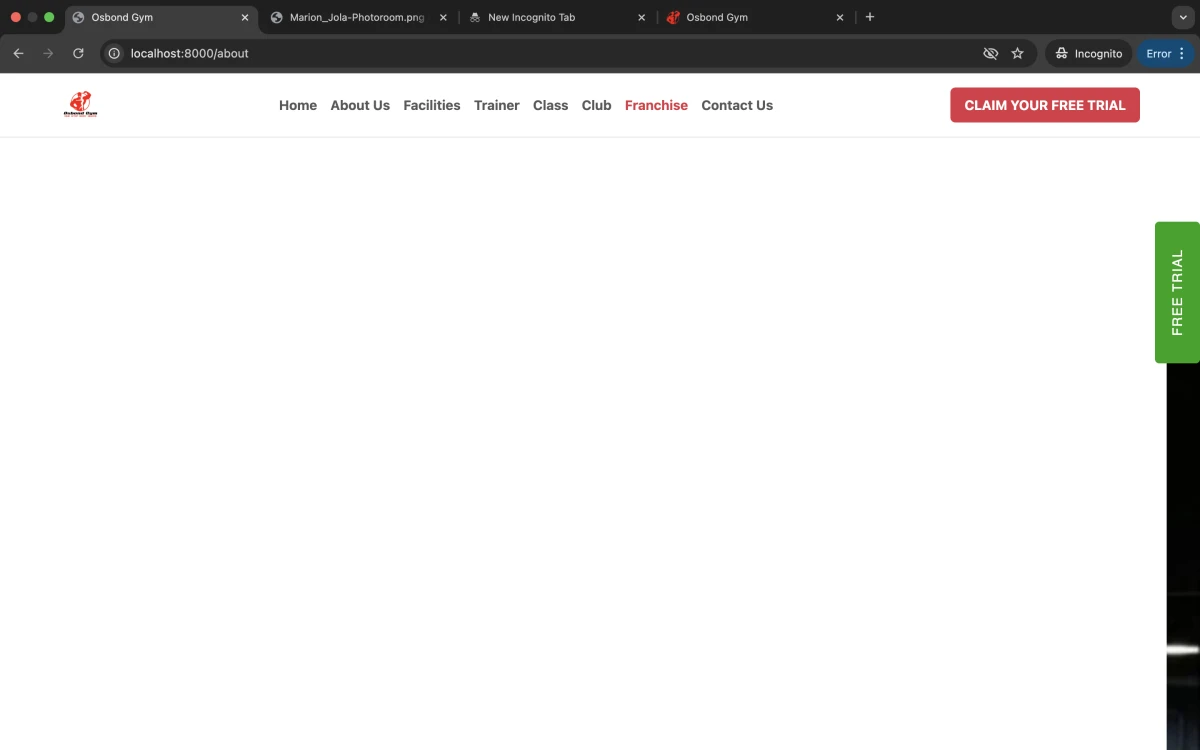This screenshot has height=750, width=1200.
Task: View site information icon in address bar
Action: 114,54
